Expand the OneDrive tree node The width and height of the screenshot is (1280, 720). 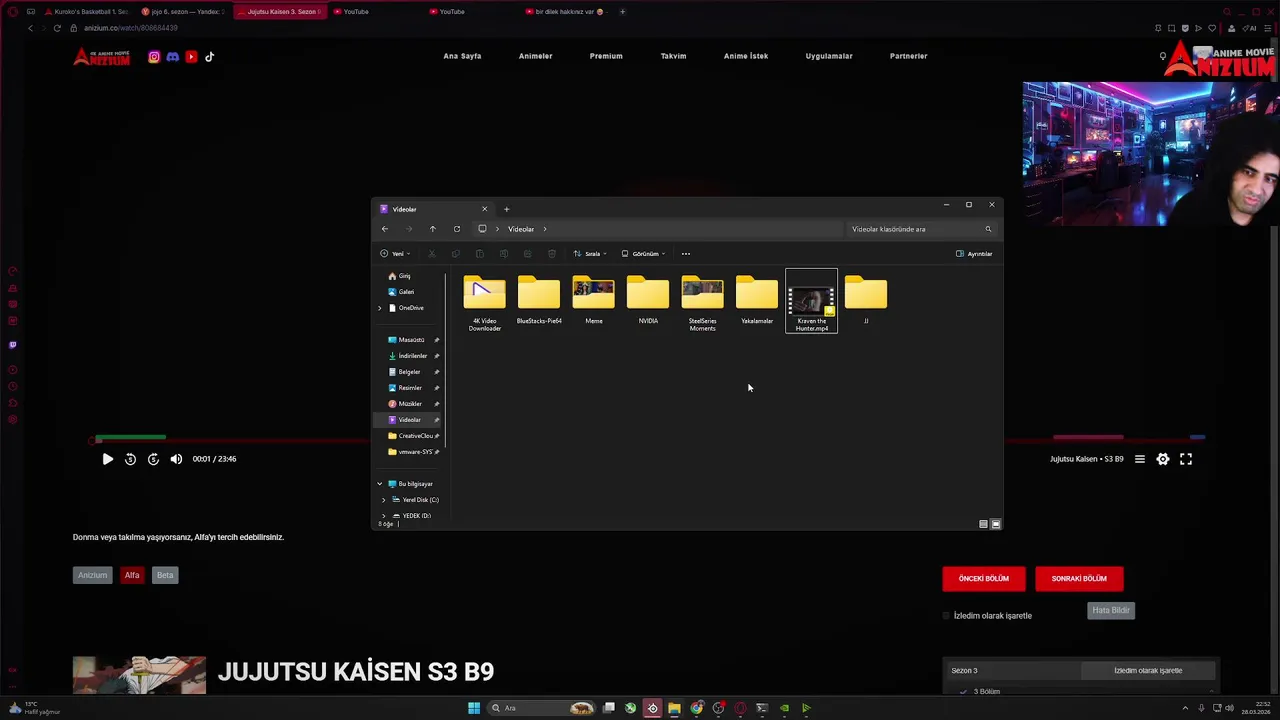380,308
